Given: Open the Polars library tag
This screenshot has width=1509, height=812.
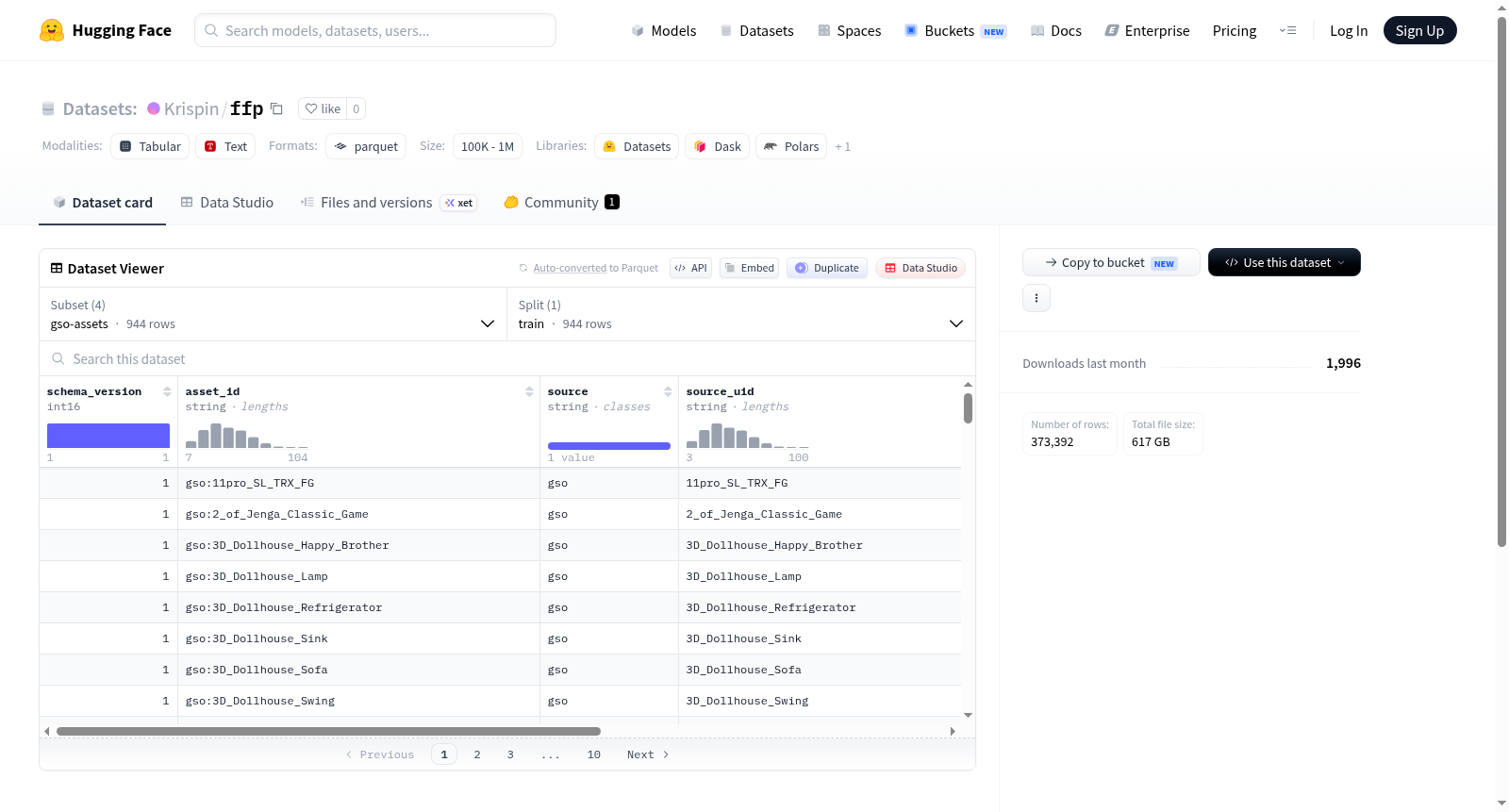Looking at the screenshot, I should 791,146.
